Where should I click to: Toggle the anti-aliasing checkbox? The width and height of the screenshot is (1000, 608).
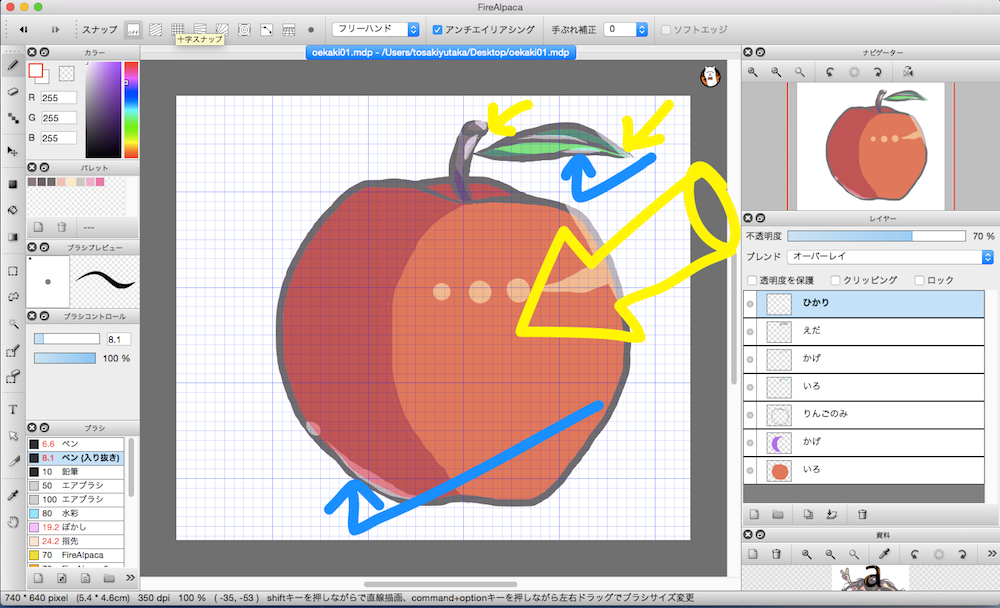click(x=438, y=29)
